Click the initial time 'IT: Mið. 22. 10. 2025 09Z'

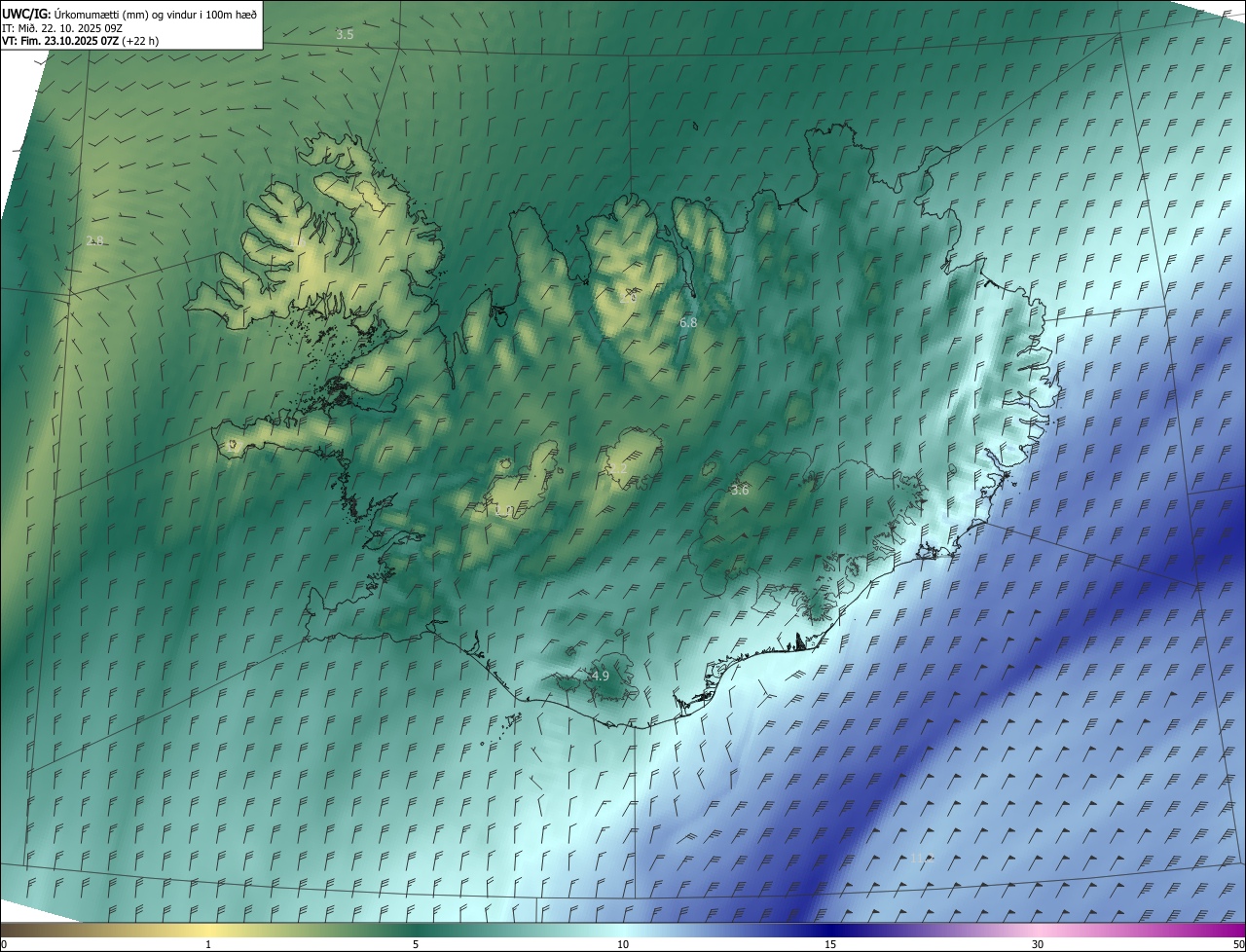click(x=62, y=27)
